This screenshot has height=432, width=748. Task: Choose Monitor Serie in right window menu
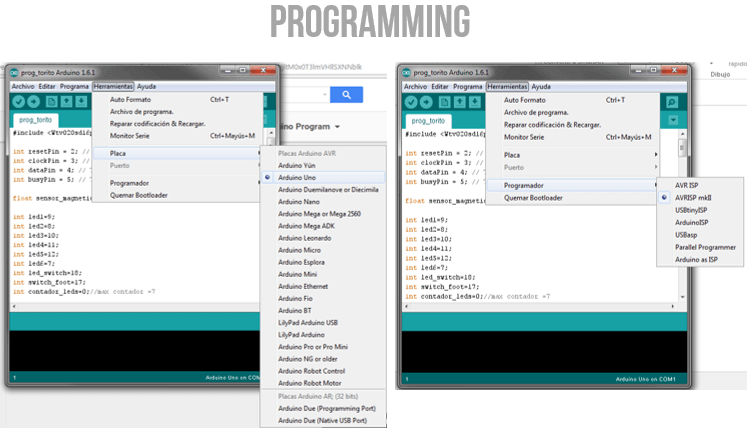click(571, 137)
